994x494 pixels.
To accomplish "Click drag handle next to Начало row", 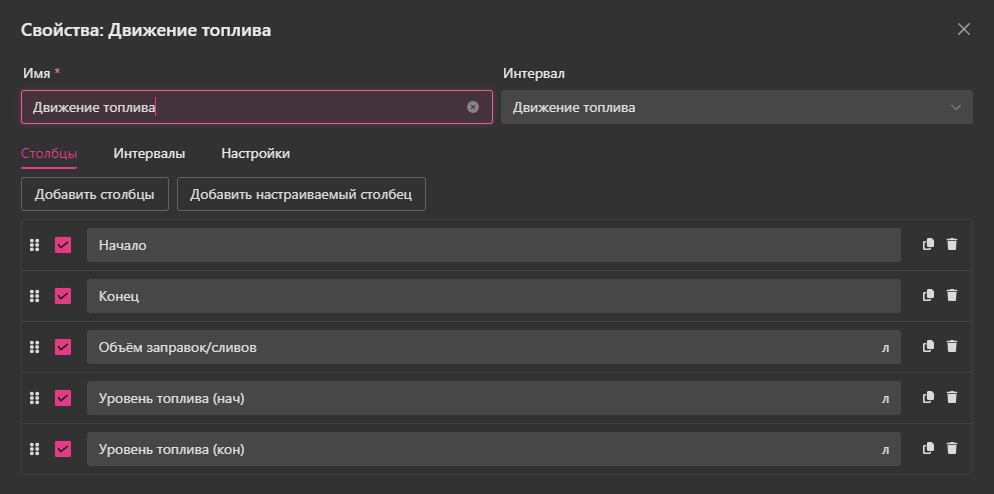I will [34, 245].
